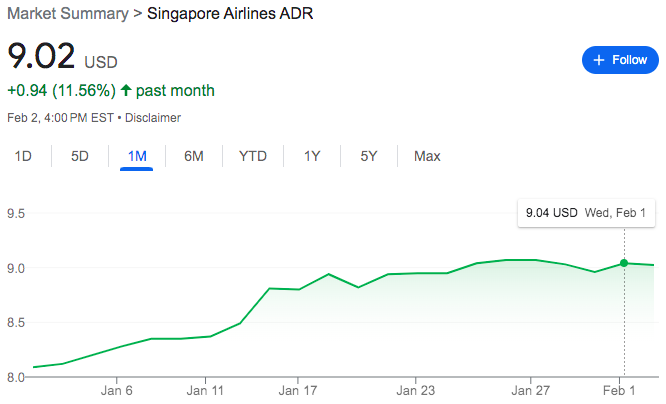The width and height of the screenshot is (666, 404).
Task: Select the 1M range tab
Action: pos(137,156)
